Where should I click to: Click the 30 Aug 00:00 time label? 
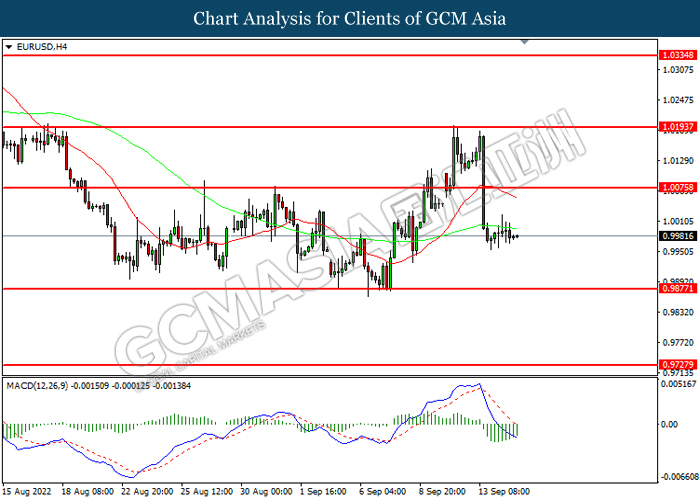point(267,492)
